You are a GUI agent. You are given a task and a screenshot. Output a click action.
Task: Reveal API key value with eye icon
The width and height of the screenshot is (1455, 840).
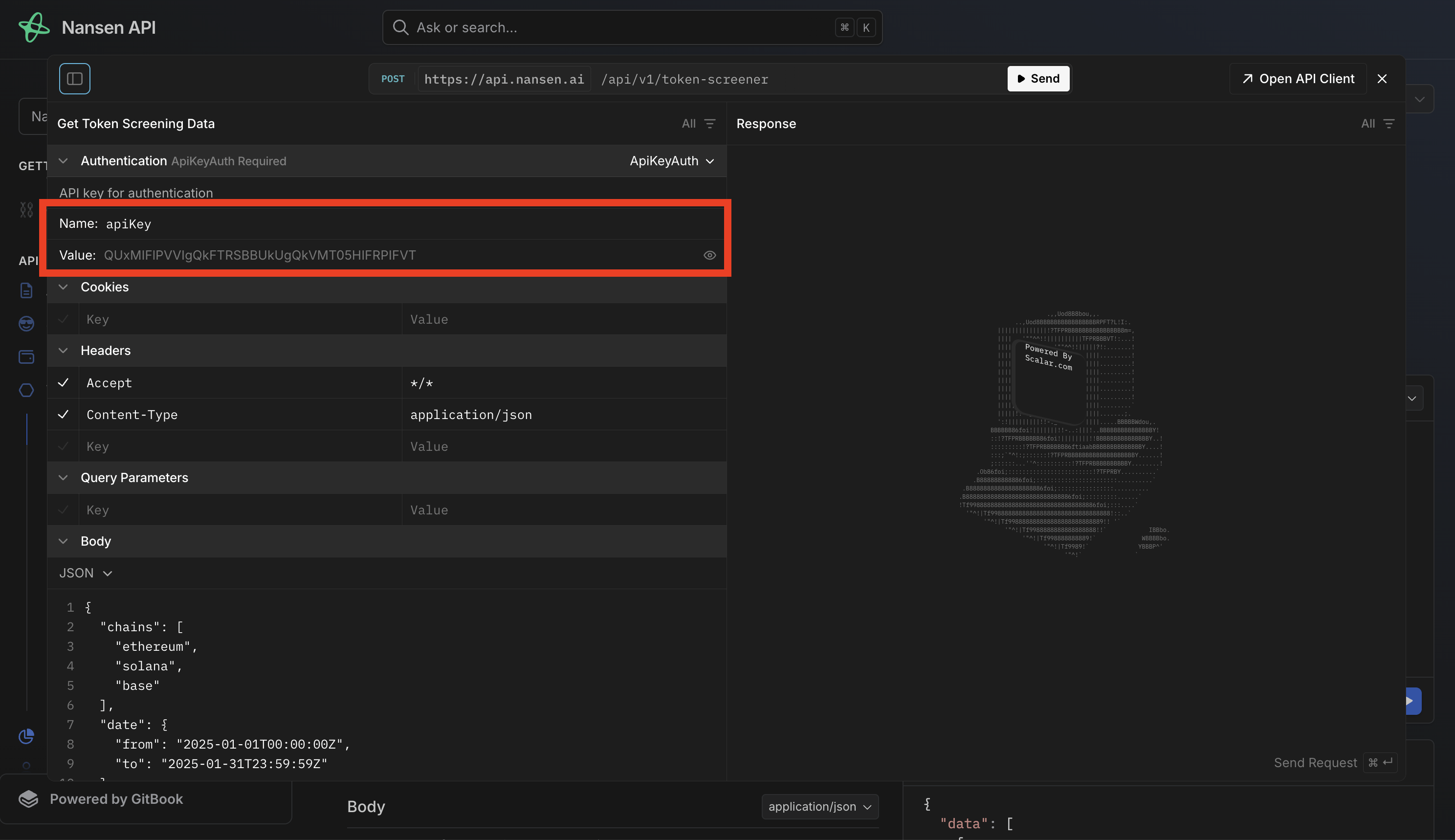click(709, 255)
